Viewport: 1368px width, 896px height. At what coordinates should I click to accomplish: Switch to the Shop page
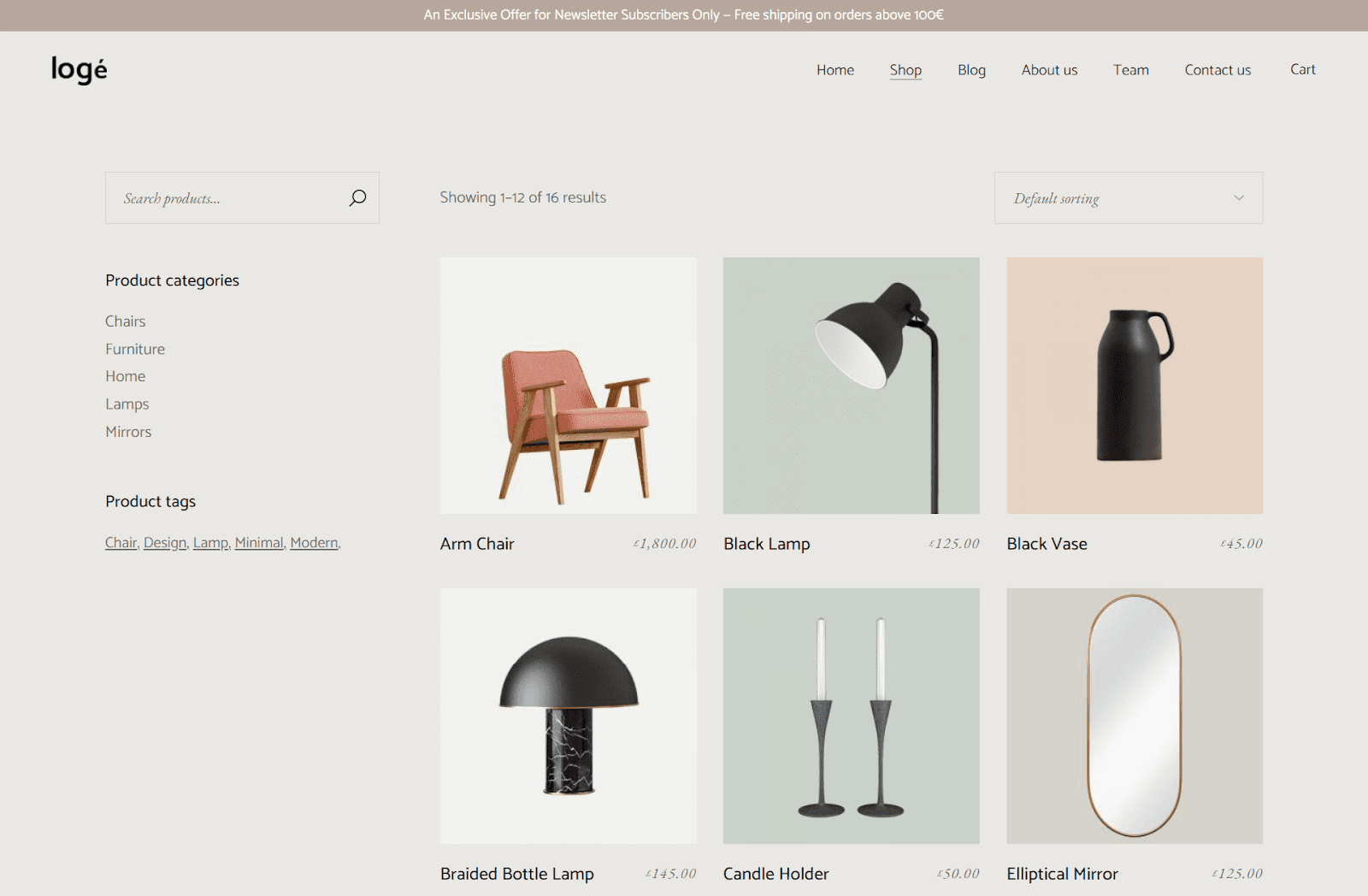pyautogui.click(x=905, y=70)
